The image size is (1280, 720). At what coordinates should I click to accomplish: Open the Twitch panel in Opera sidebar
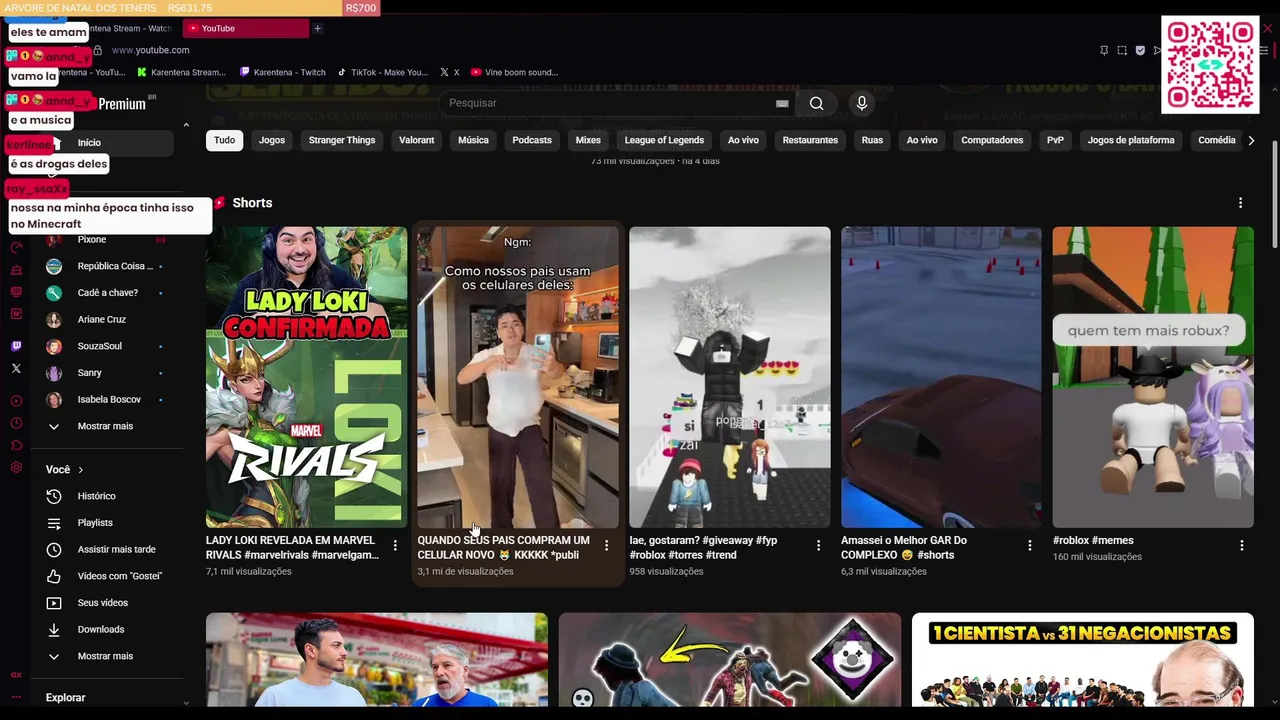coord(16,346)
